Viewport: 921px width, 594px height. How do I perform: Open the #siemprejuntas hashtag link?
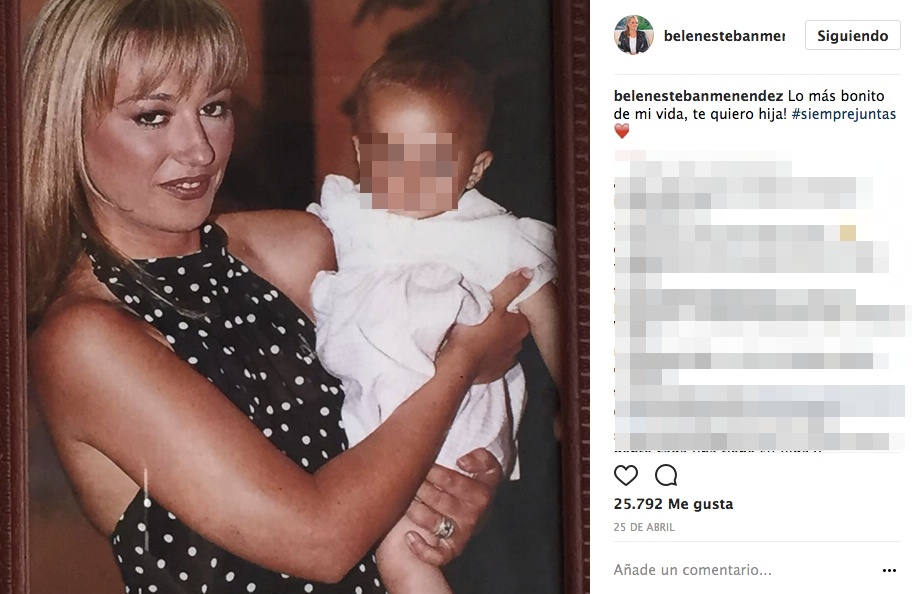pyautogui.click(x=843, y=114)
